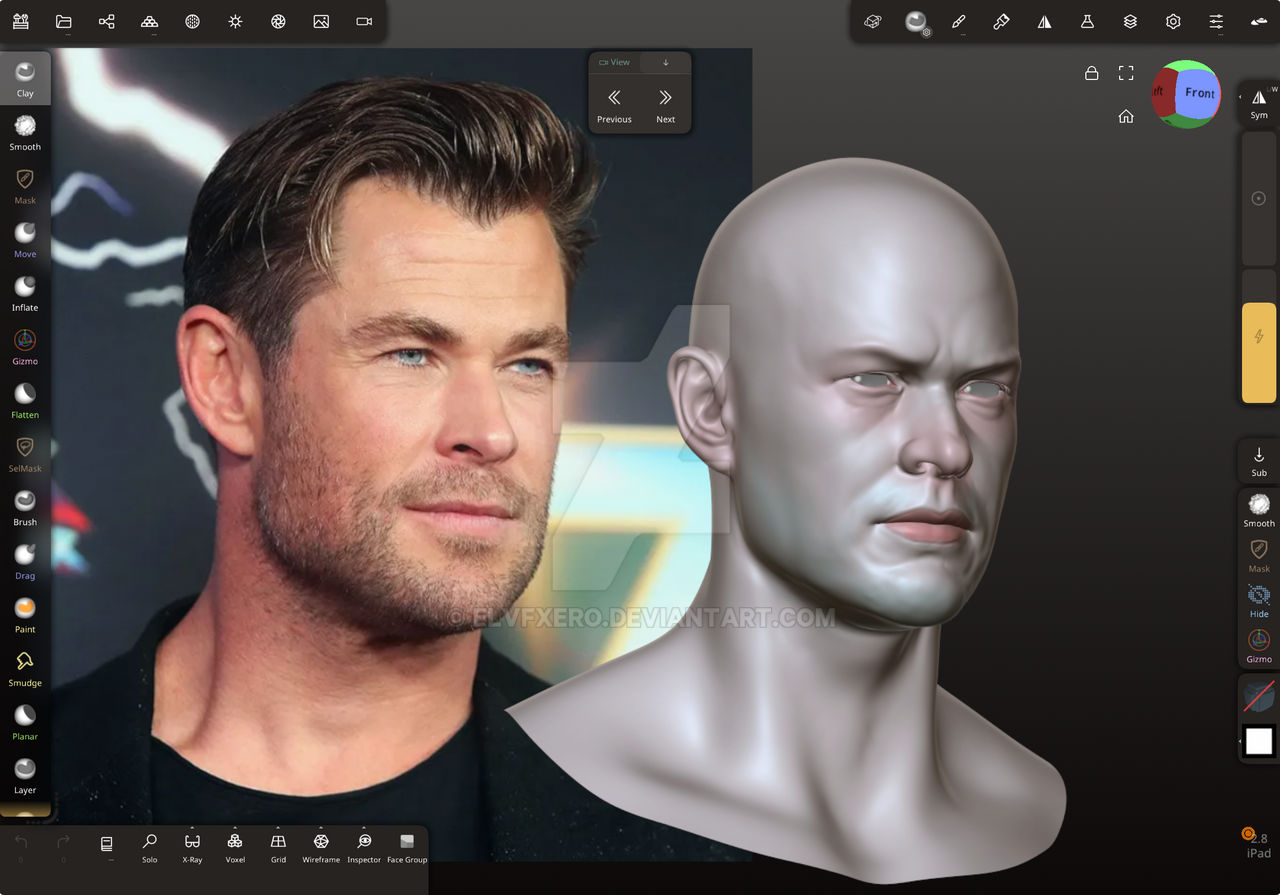1280x895 pixels.
Task: Select the Drag tool
Action: coord(25,562)
